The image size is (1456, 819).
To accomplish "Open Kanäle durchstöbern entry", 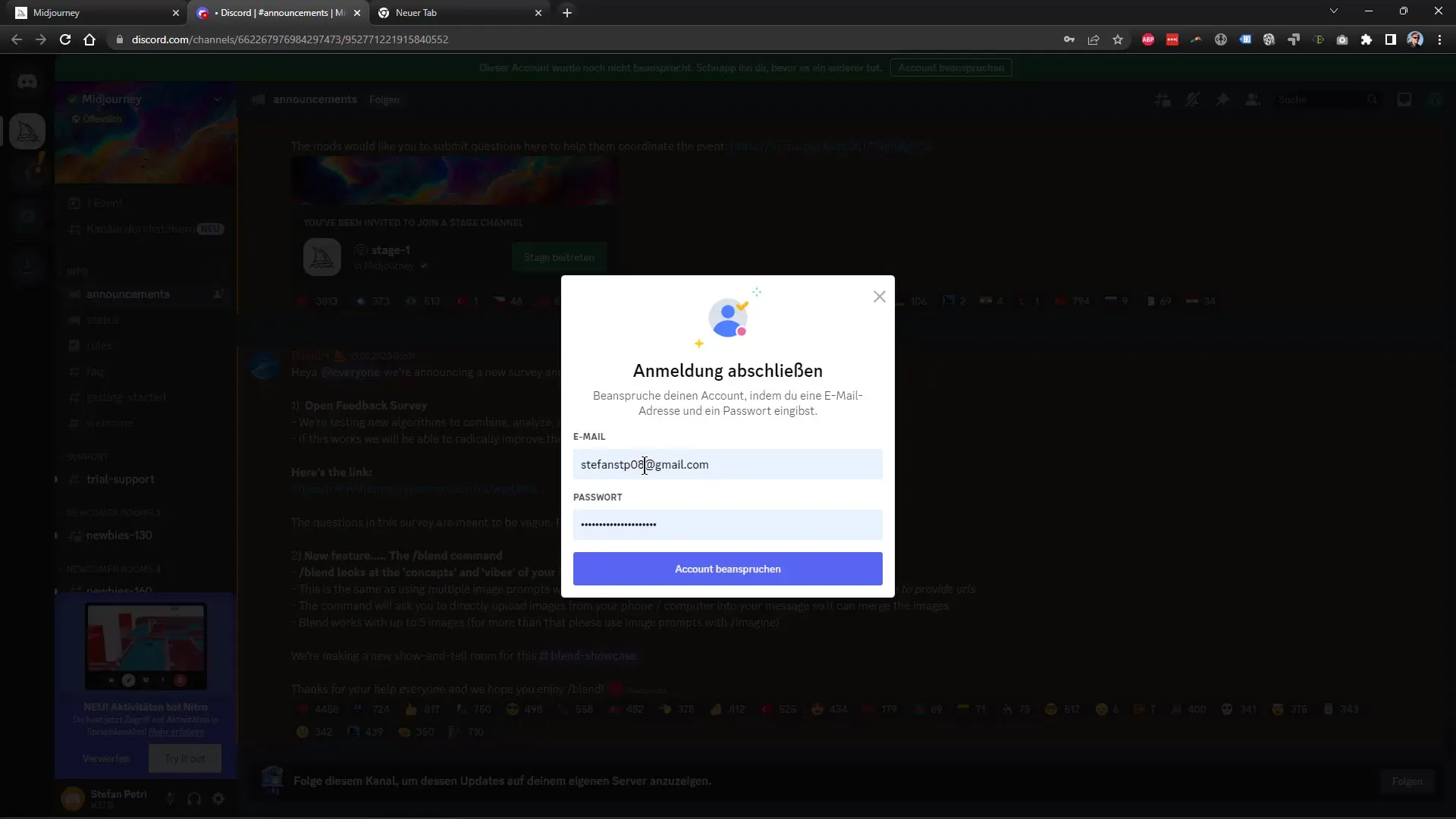I will (146, 229).
